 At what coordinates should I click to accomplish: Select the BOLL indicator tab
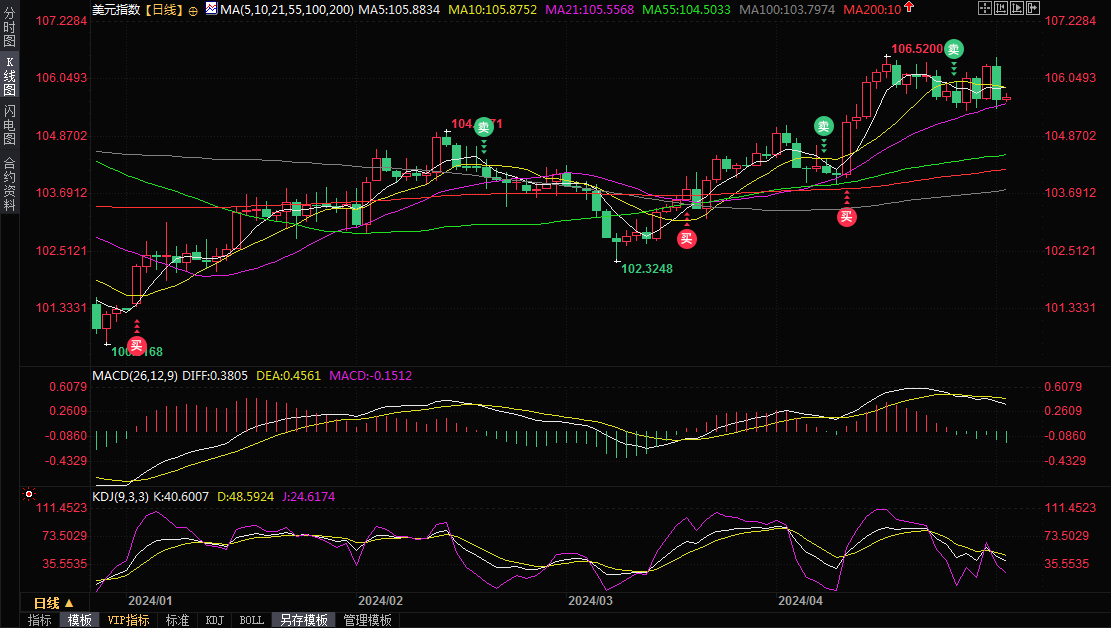tap(252, 620)
